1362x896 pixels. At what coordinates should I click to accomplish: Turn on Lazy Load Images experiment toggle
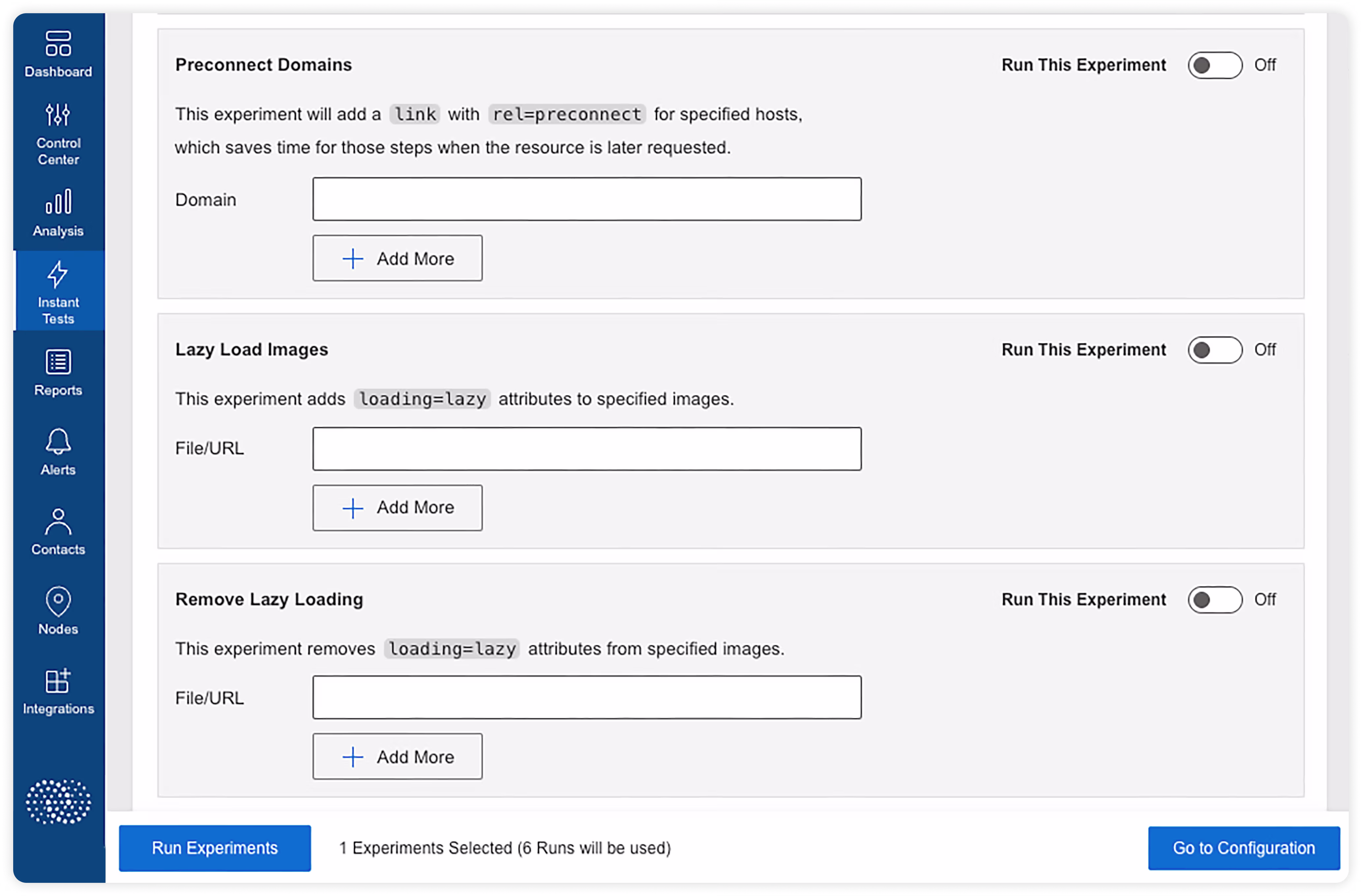[x=1214, y=350]
